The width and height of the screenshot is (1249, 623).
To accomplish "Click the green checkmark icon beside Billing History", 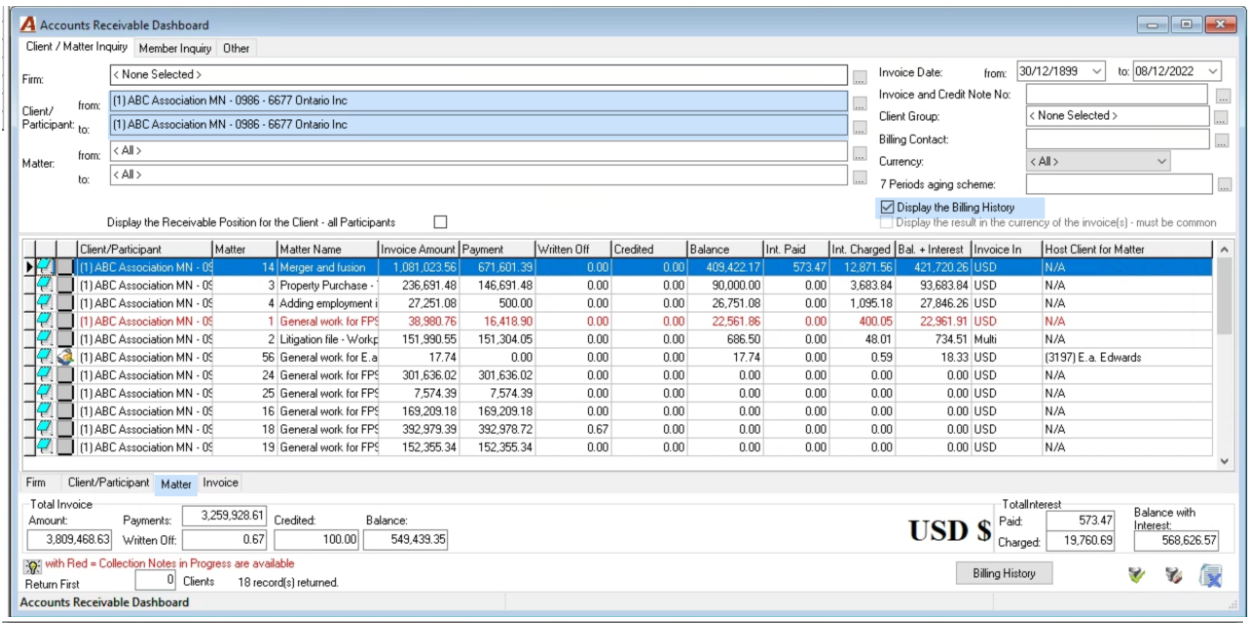I will click(1136, 575).
